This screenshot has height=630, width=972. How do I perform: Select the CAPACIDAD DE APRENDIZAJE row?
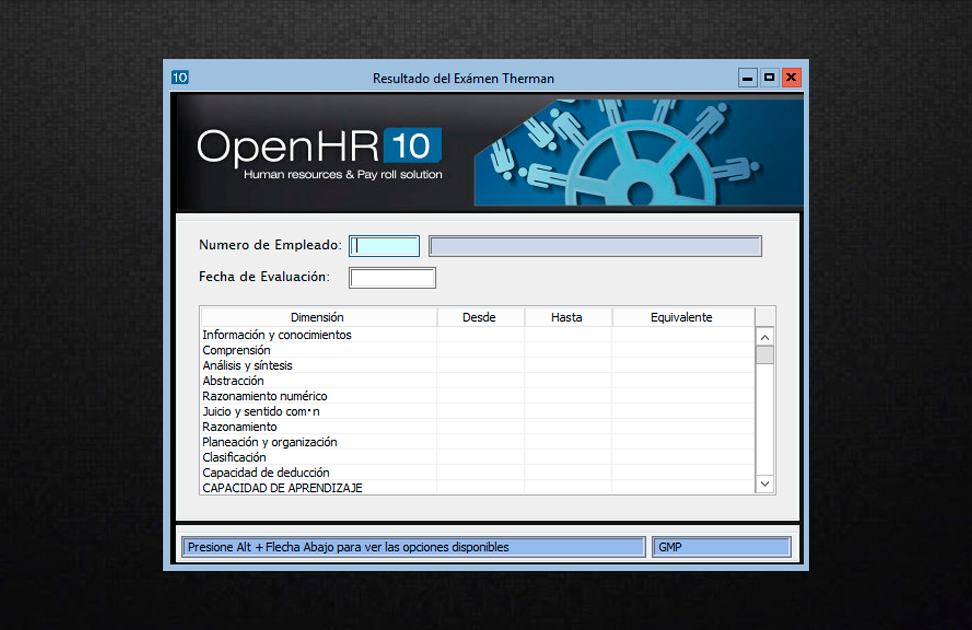coord(282,488)
